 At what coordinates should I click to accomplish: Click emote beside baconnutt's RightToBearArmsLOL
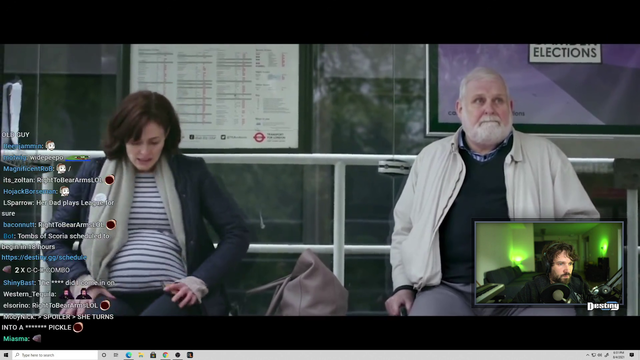point(111,224)
